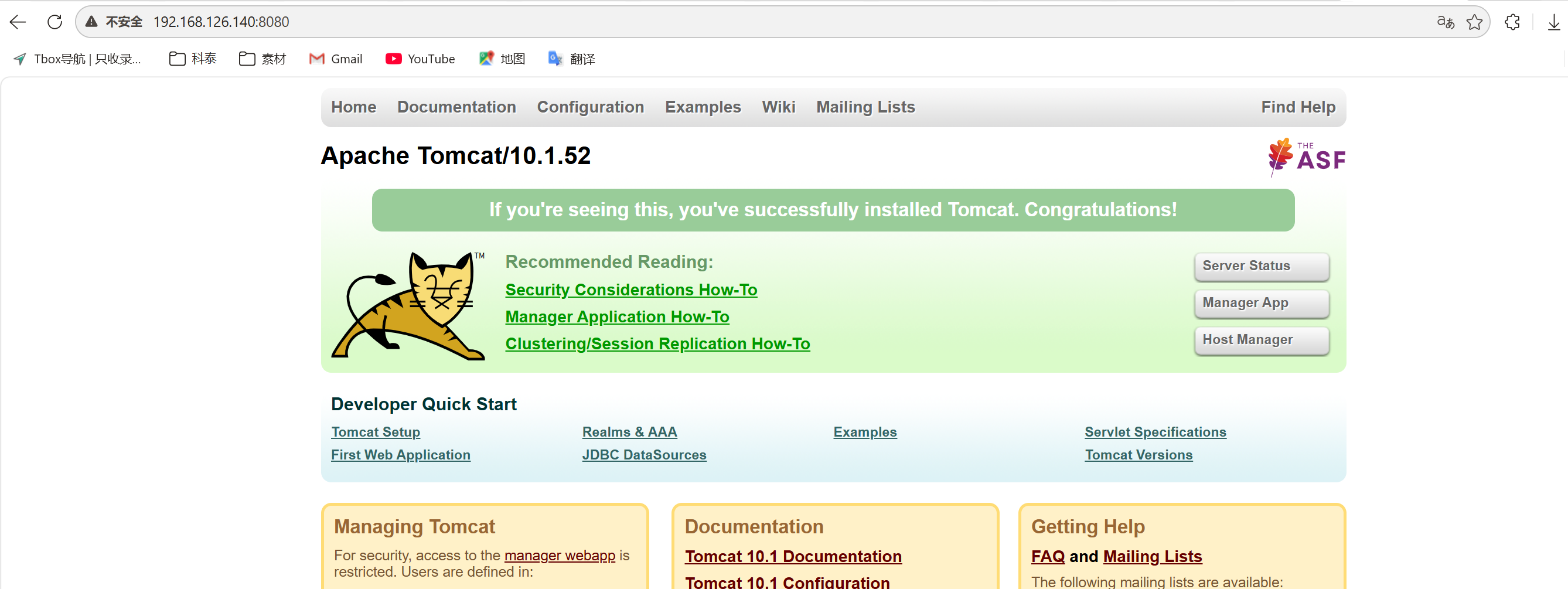Viewport: 1568px width, 589px height.
Task: Click the Documentation box heading
Action: pos(754,526)
